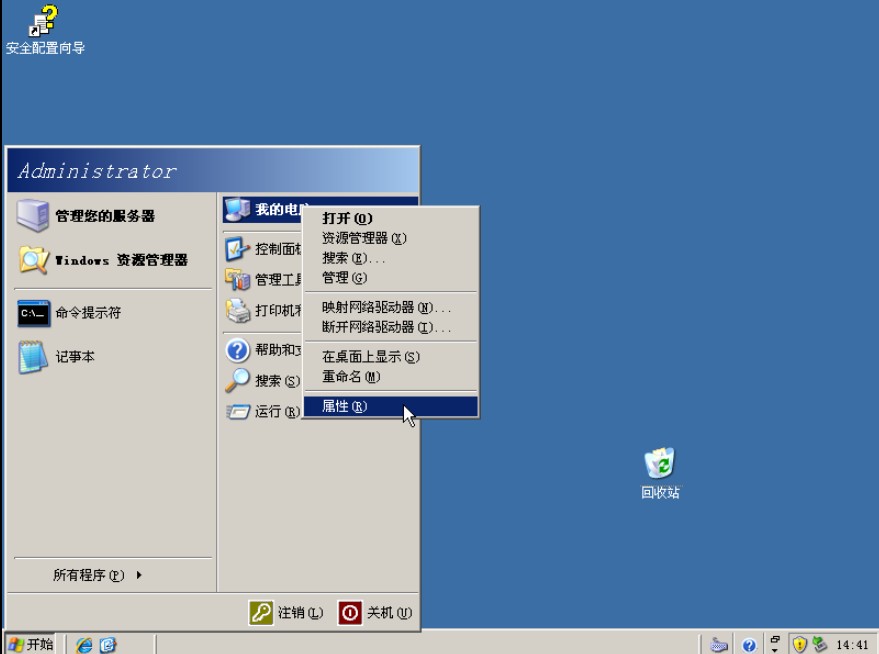Click the blue help tray icon
This screenshot has width=879, height=654.
coord(749,646)
